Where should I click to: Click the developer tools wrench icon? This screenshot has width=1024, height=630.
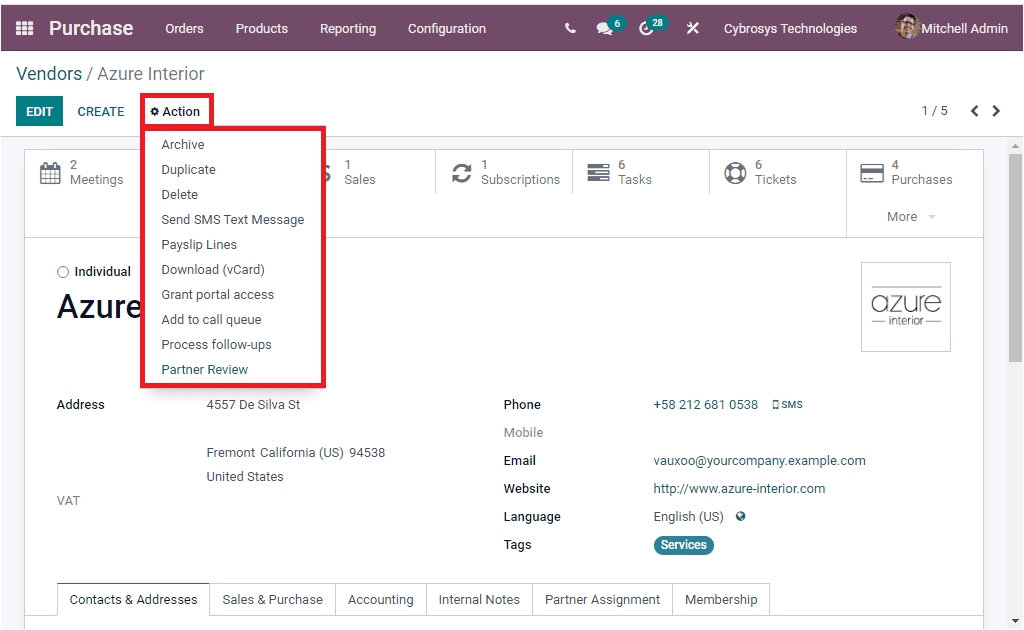point(692,28)
